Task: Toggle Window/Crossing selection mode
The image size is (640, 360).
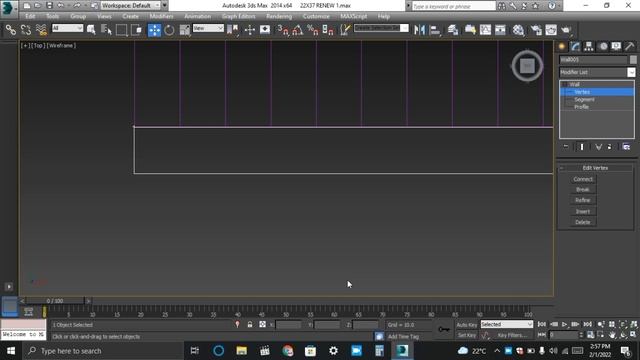Action: click(137, 30)
